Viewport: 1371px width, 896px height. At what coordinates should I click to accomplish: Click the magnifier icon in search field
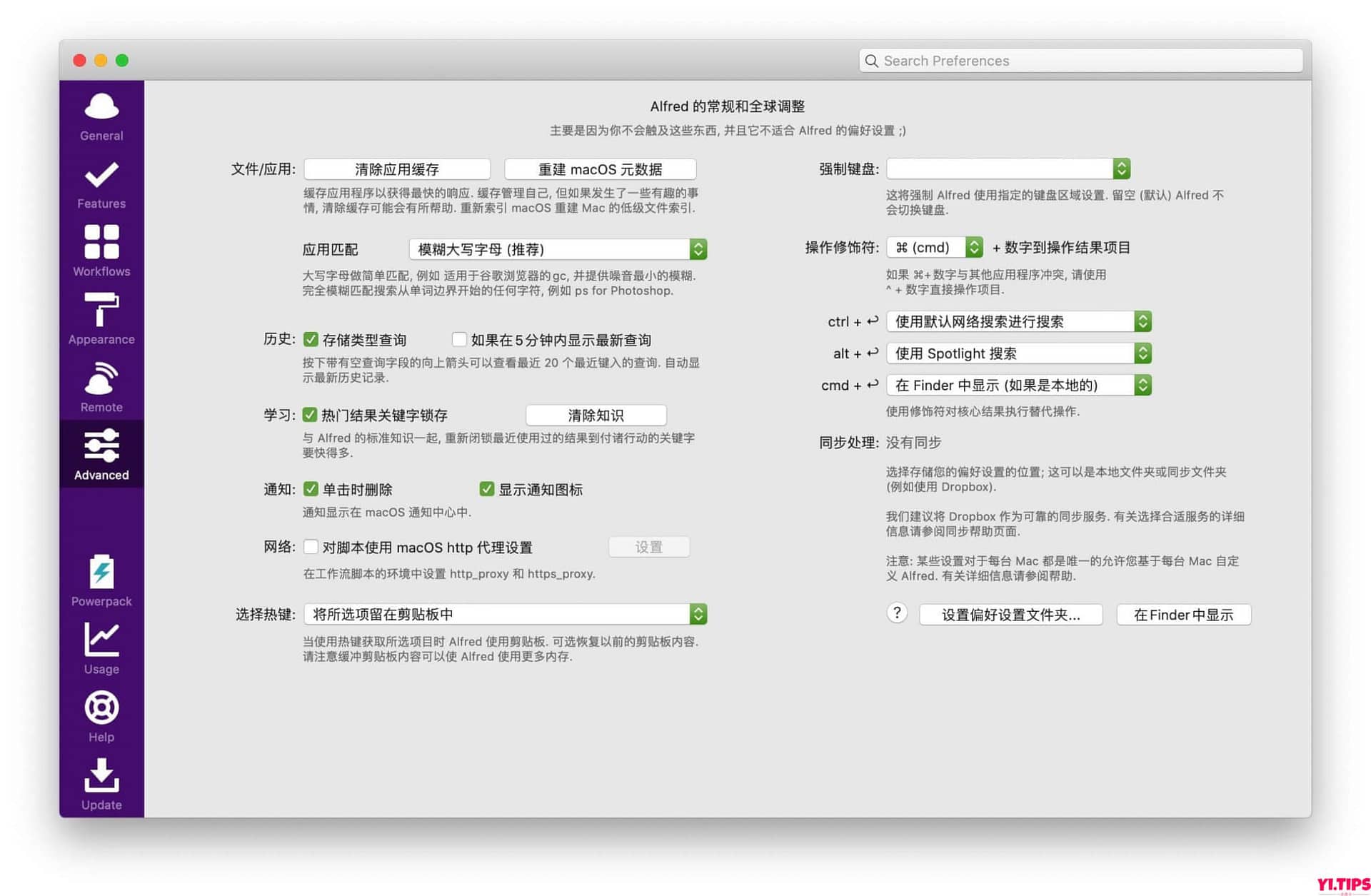[x=871, y=61]
